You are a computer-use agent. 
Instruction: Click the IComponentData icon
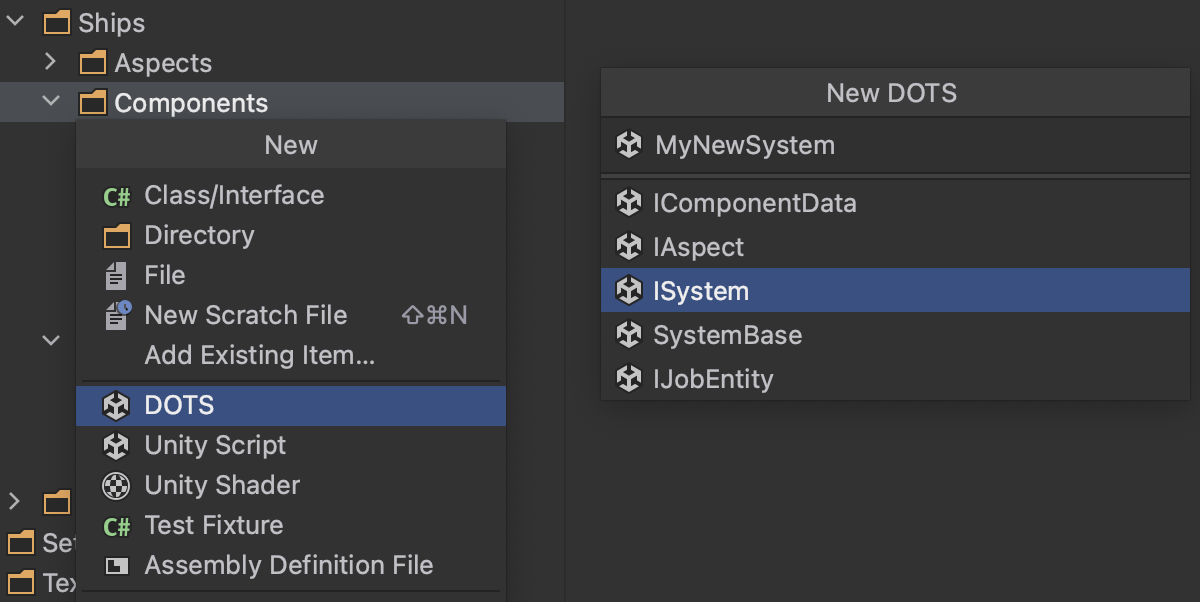click(x=630, y=203)
